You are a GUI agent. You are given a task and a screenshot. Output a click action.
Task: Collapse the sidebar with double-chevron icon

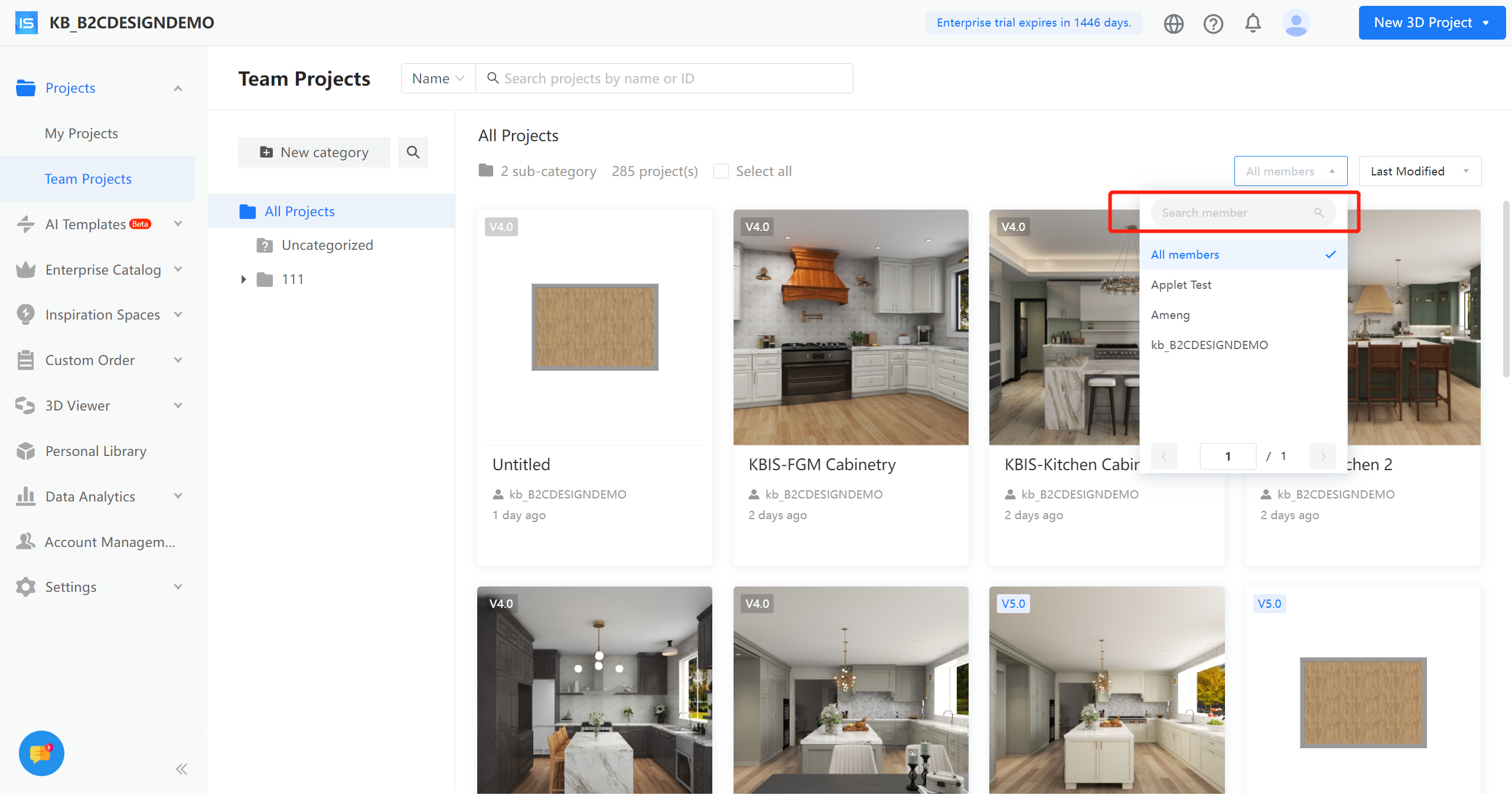coord(181,769)
